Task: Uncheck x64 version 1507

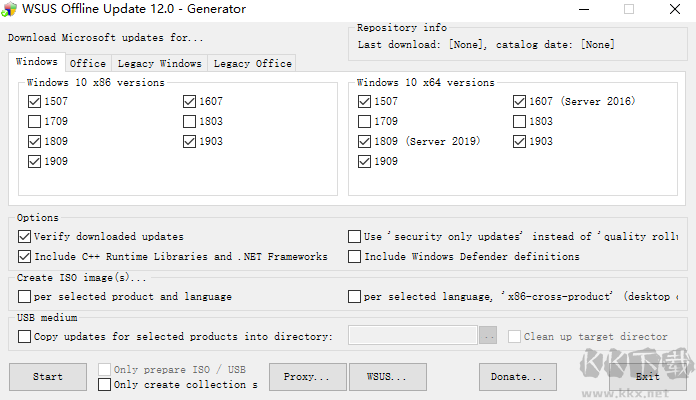Action: (364, 101)
